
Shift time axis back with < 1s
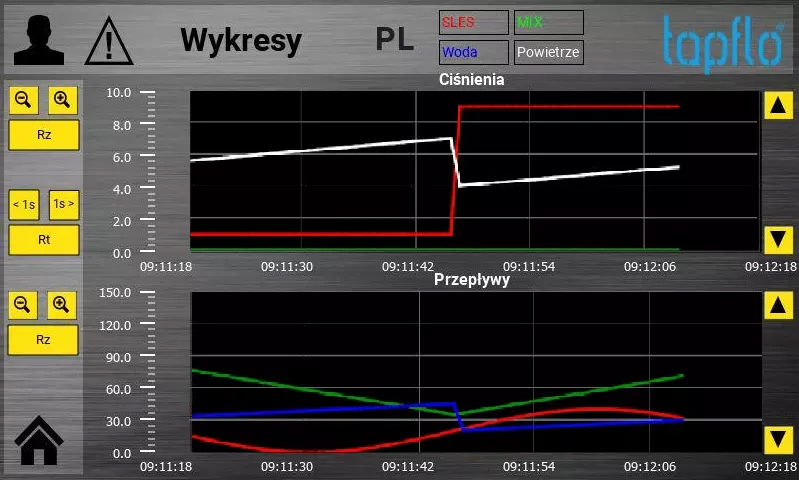(x=24, y=205)
